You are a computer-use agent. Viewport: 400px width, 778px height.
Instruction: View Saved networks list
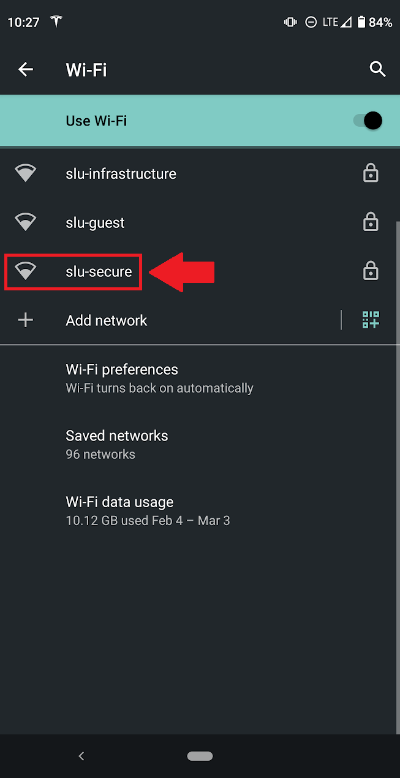coord(199,444)
